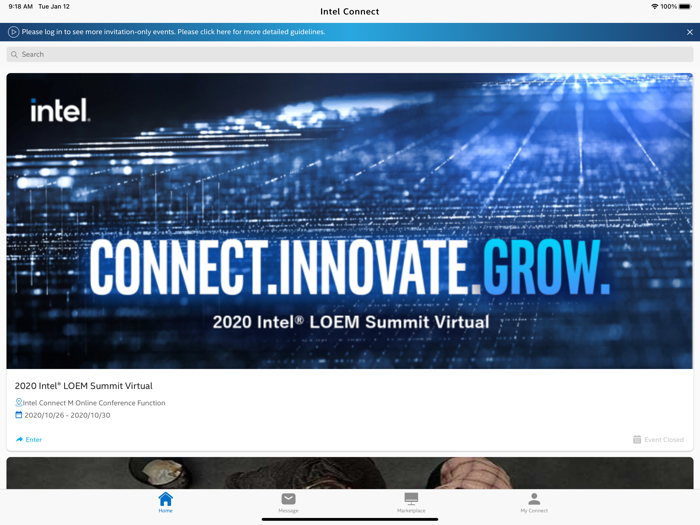Click the location pin icon
The width and height of the screenshot is (700, 525).
19,402
